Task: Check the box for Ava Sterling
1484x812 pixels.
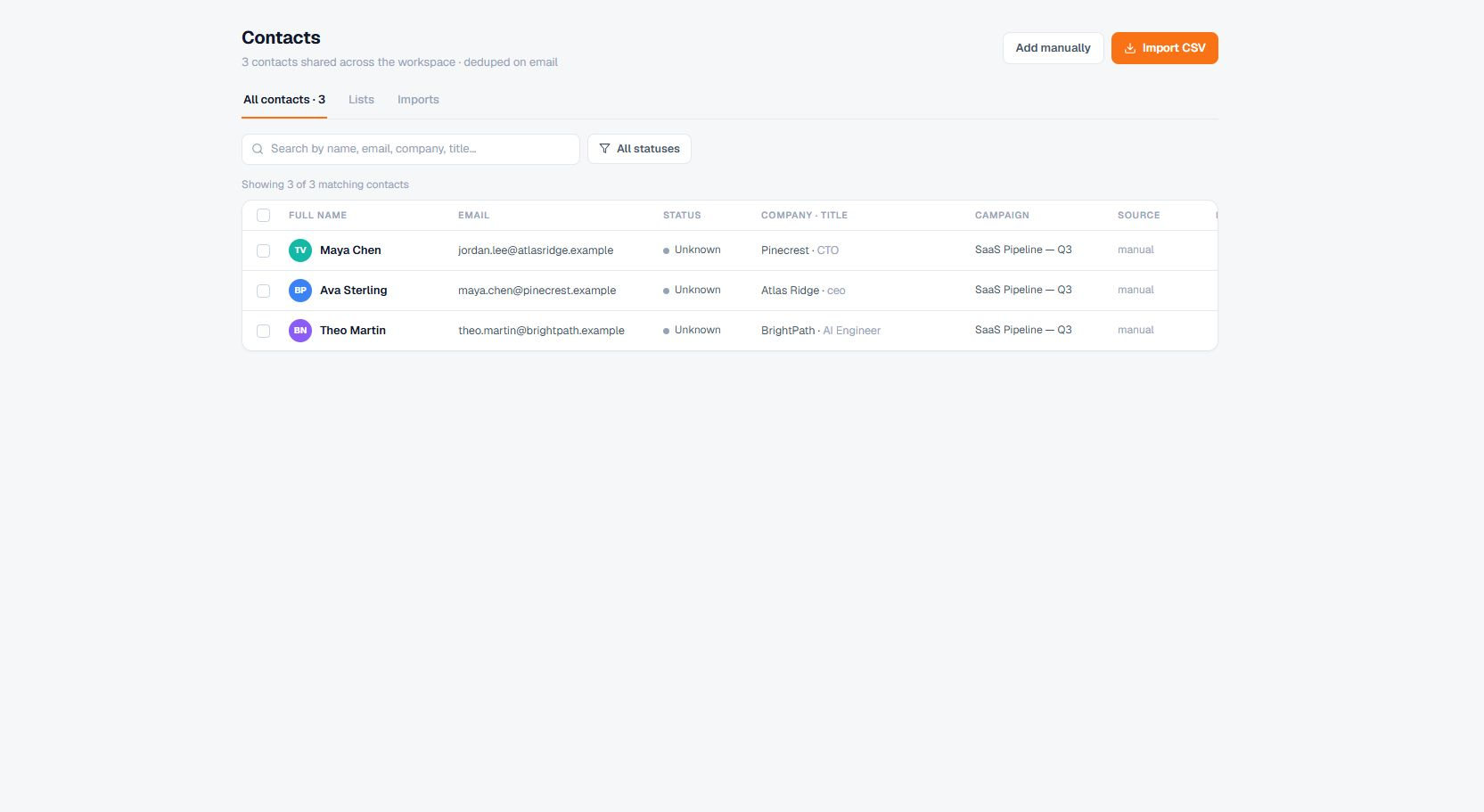Action: click(263, 291)
